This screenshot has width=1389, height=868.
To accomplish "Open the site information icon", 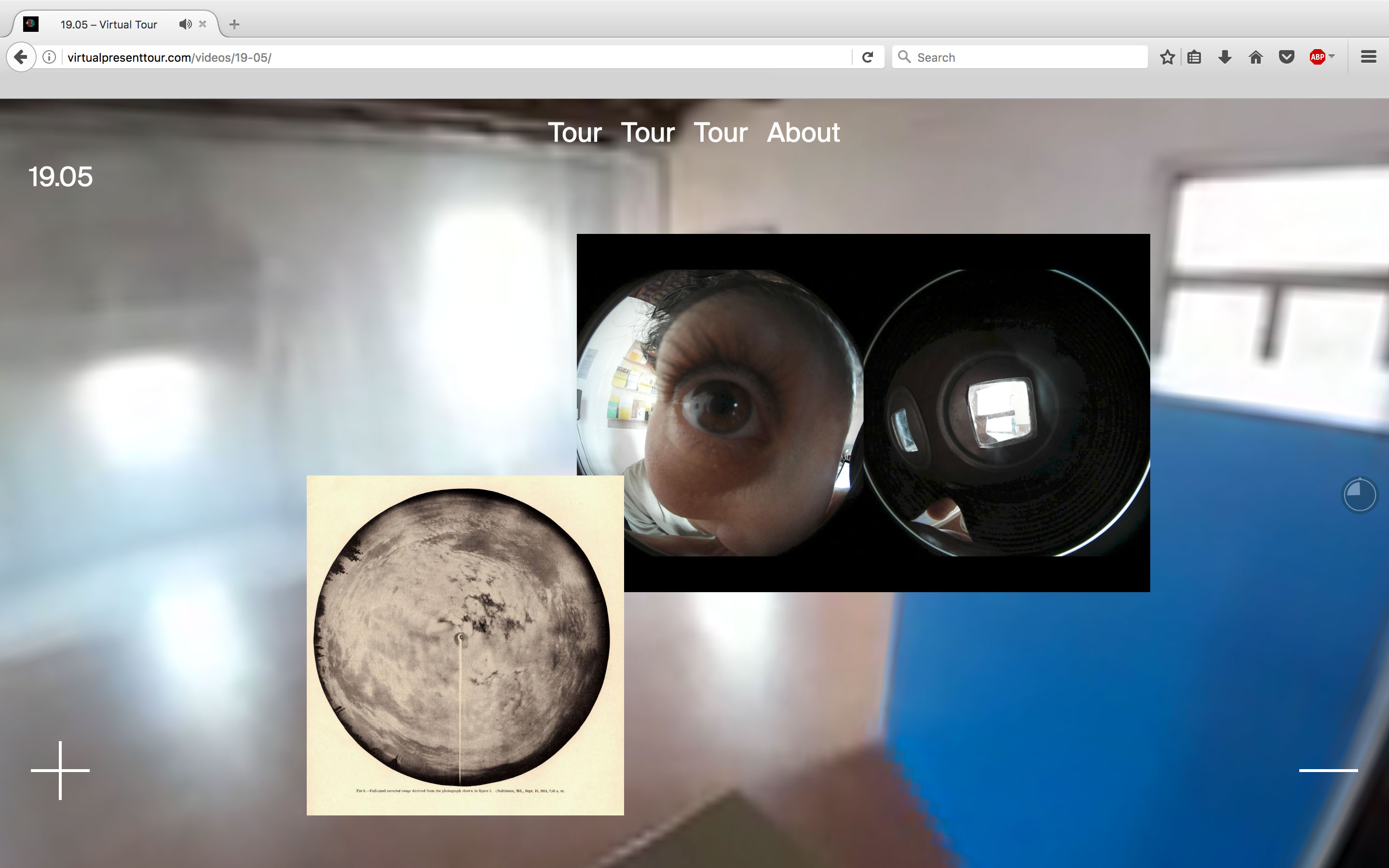I will point(49,57).
